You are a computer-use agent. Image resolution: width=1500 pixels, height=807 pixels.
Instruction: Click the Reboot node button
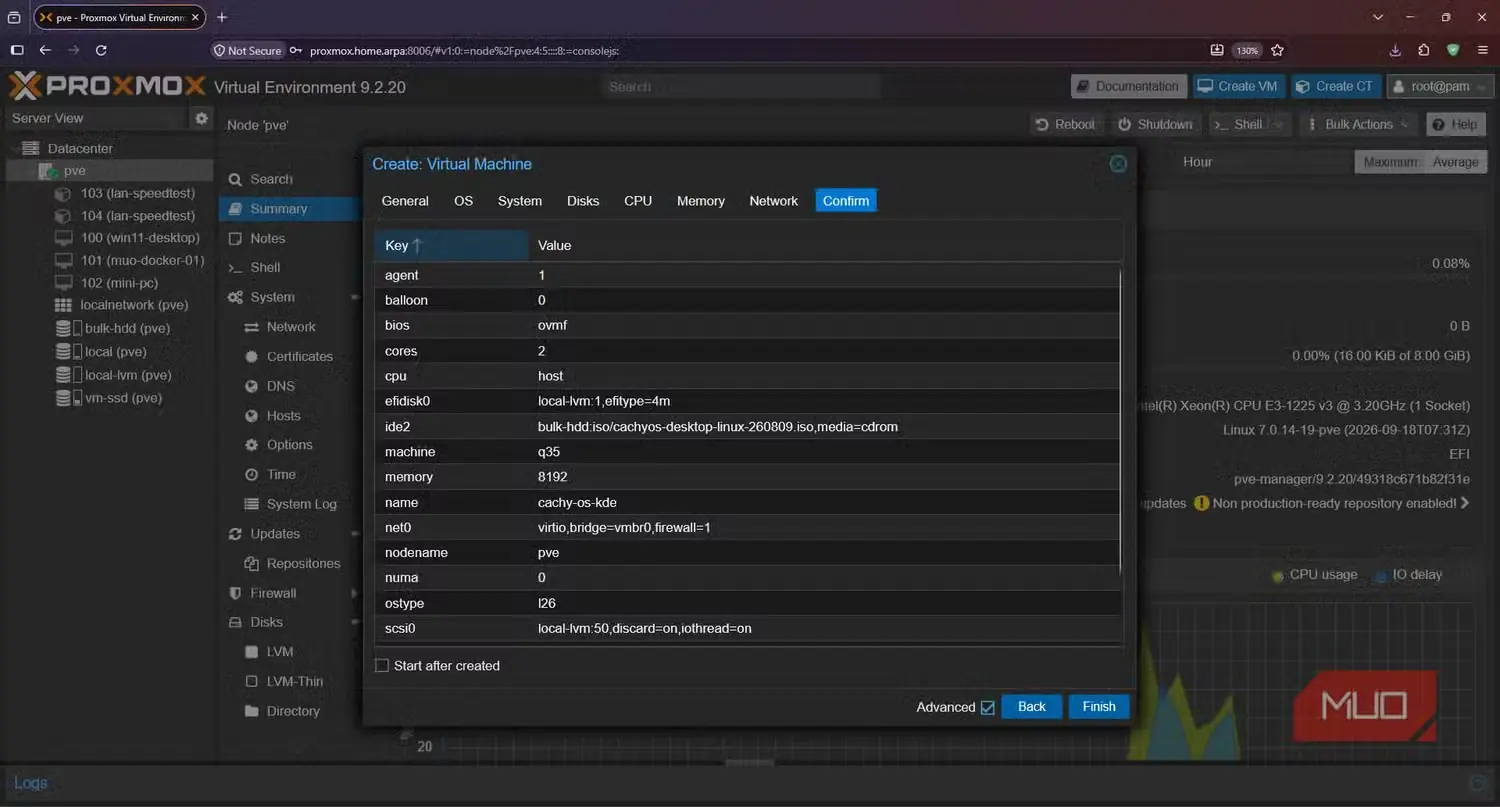click(1066, 124)
